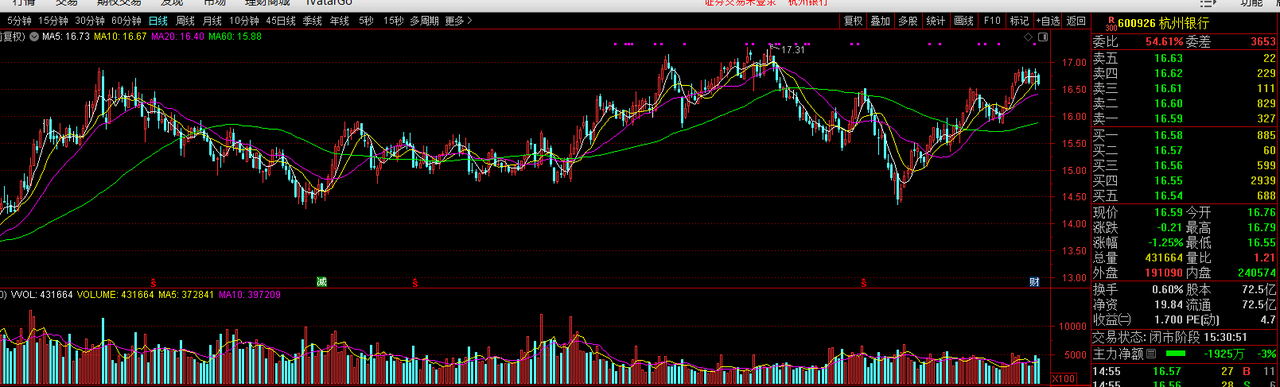Toggle 叠加 overlay mode
Viewport: 1280px width, 387px height.
point(880,20)
